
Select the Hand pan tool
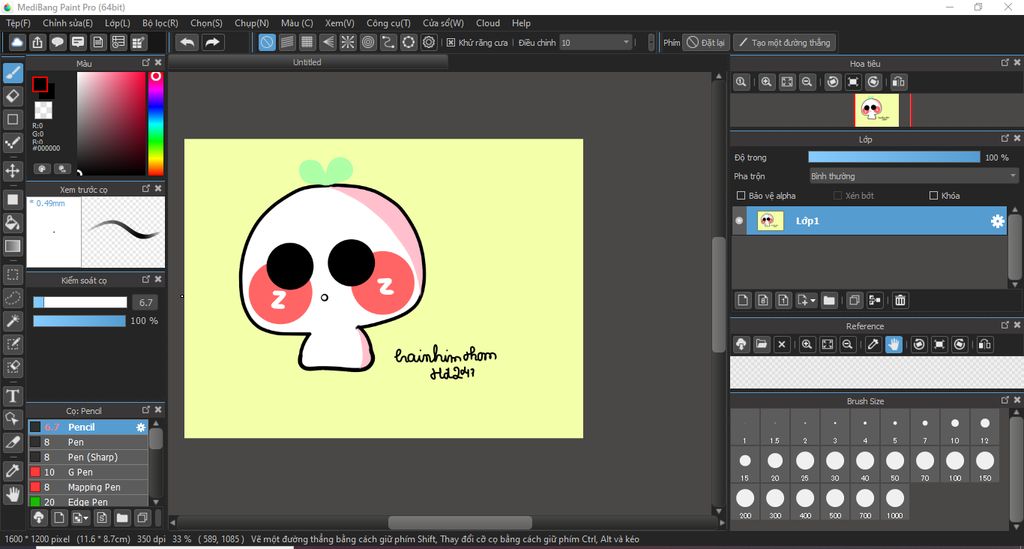point(13,493)
